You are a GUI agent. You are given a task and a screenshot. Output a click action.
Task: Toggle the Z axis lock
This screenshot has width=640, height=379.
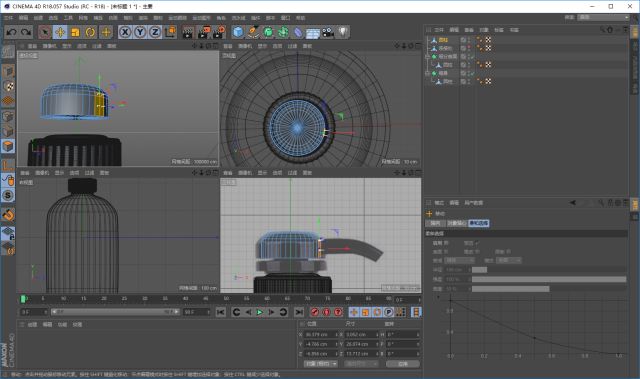pos(155,32)
